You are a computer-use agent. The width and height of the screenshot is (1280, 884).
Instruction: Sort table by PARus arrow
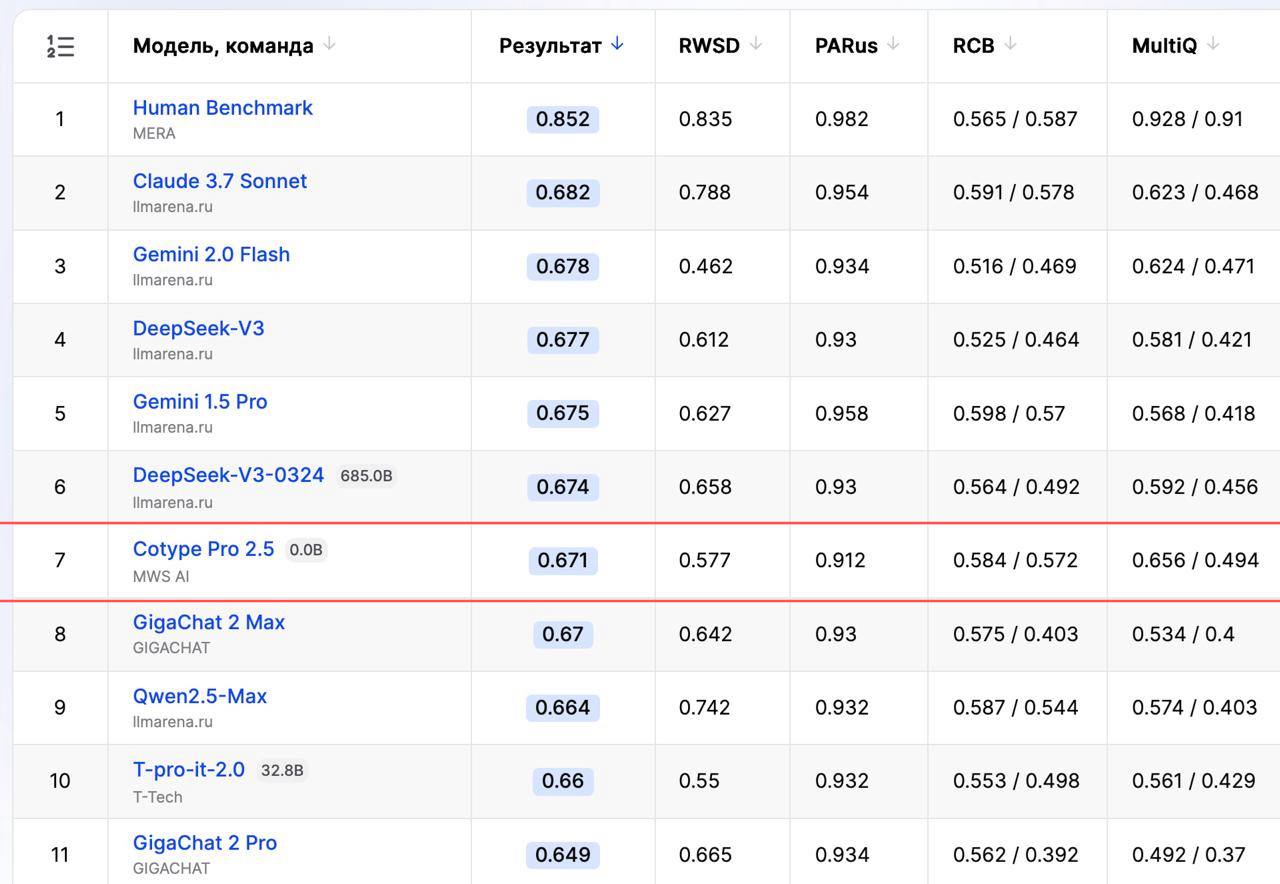tap(893, 44)
